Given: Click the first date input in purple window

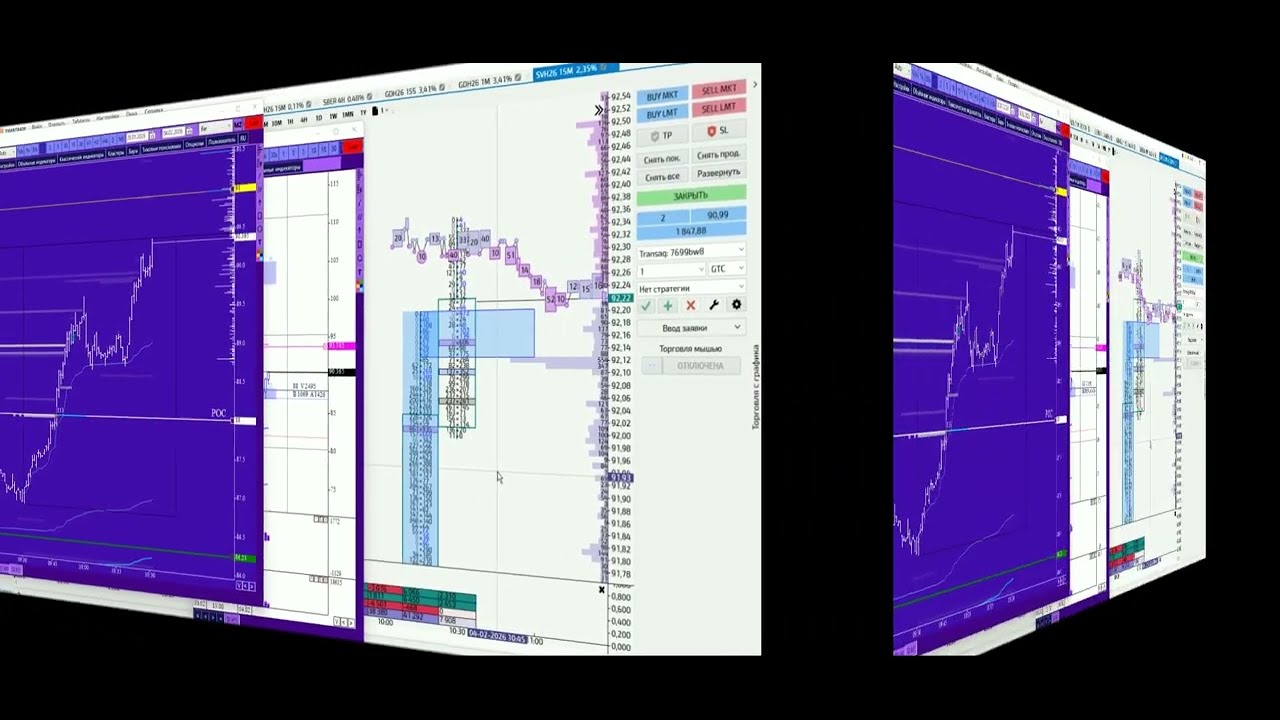Looking at the screenshot, I should 137,136.
